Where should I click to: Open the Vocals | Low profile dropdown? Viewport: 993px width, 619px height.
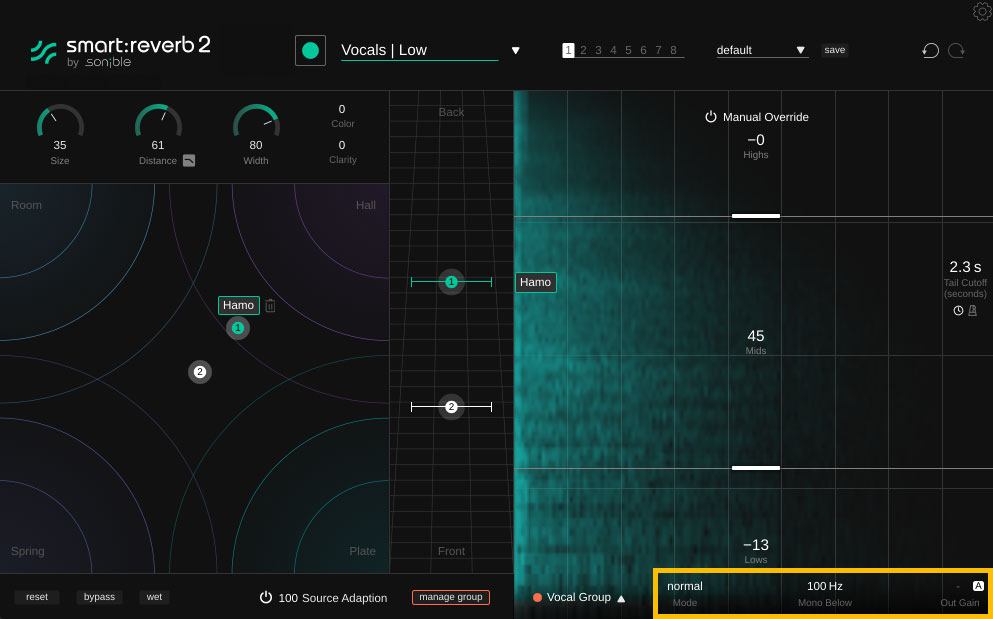(x=419, y=50)
